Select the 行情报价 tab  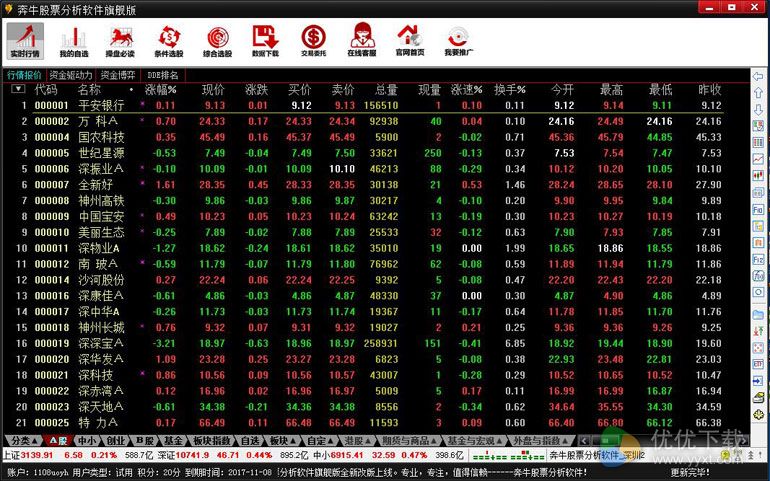24,75
